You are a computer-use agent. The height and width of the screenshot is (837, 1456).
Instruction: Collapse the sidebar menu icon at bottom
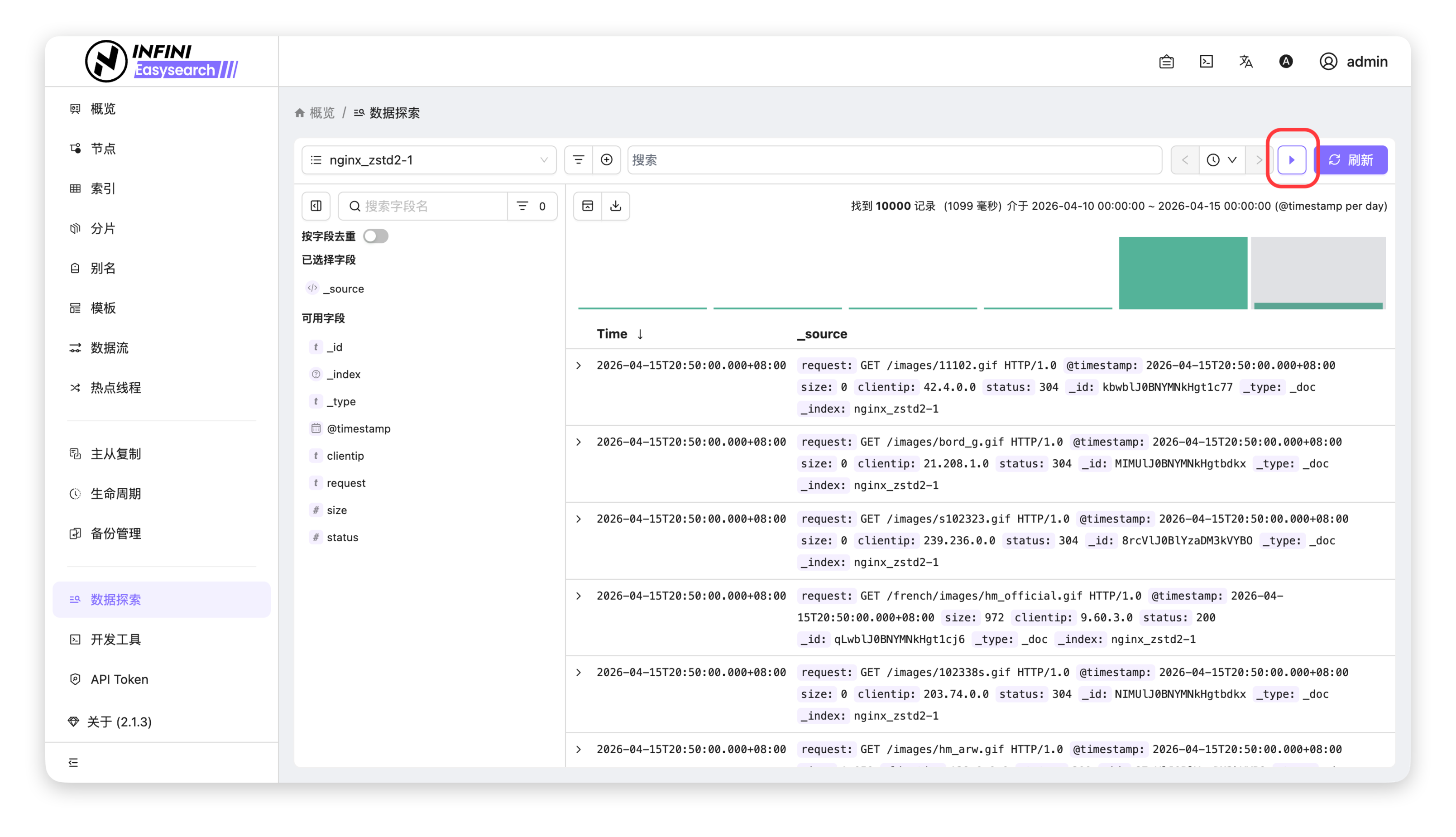[x=73, y=762]
